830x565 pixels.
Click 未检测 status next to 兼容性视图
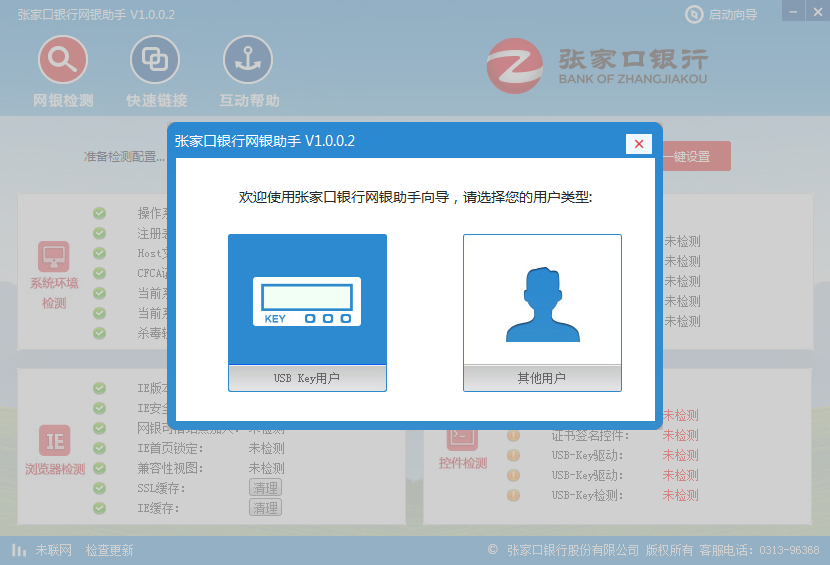[x=267, y=468]
